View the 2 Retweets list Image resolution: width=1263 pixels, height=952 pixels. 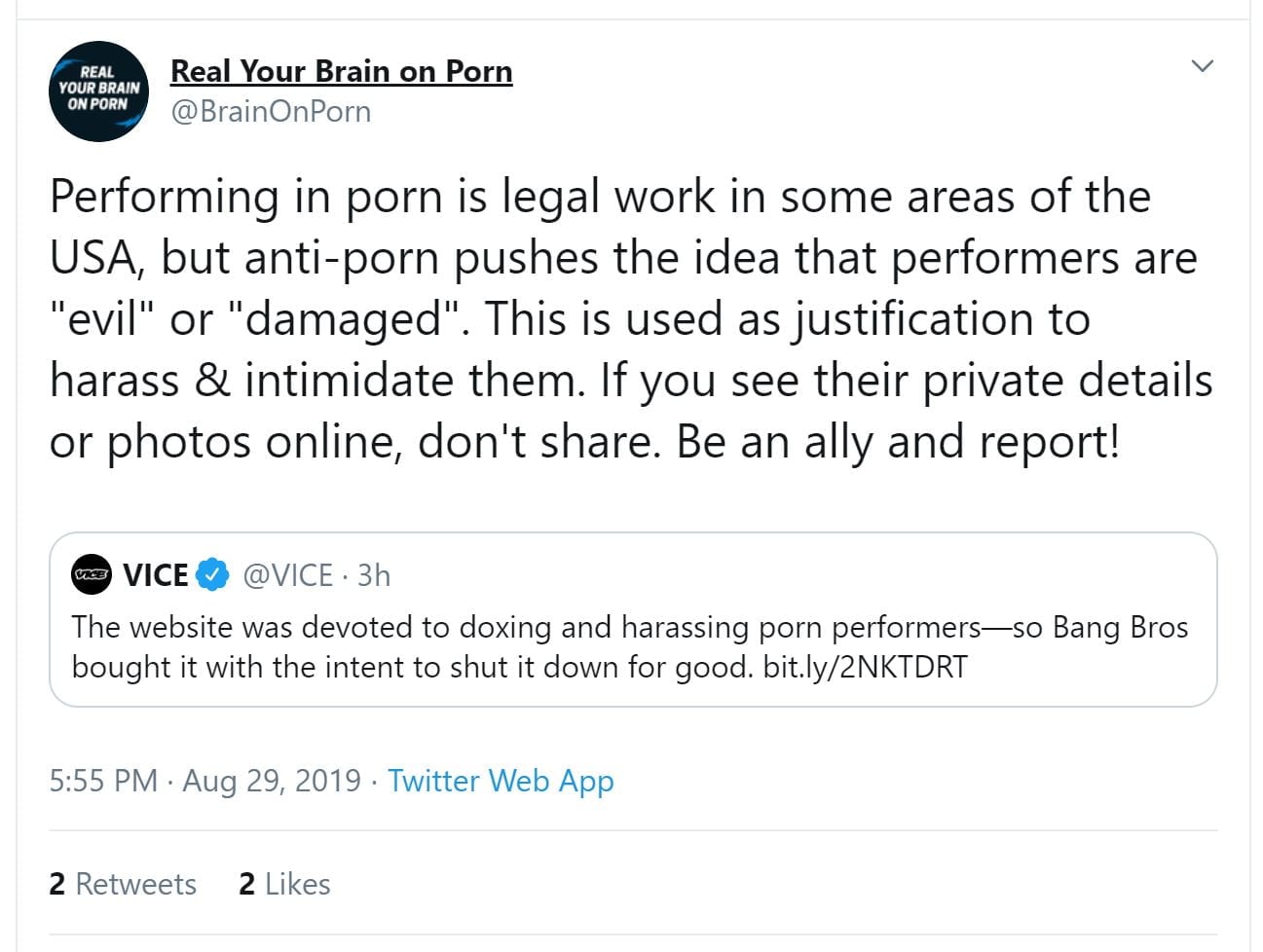123,884
